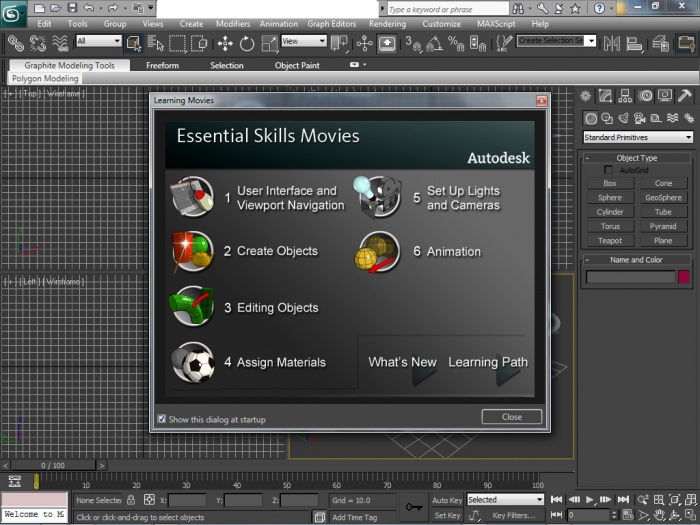
Task: Toggle Auto Key animation mode
Action: pos(446,499)
